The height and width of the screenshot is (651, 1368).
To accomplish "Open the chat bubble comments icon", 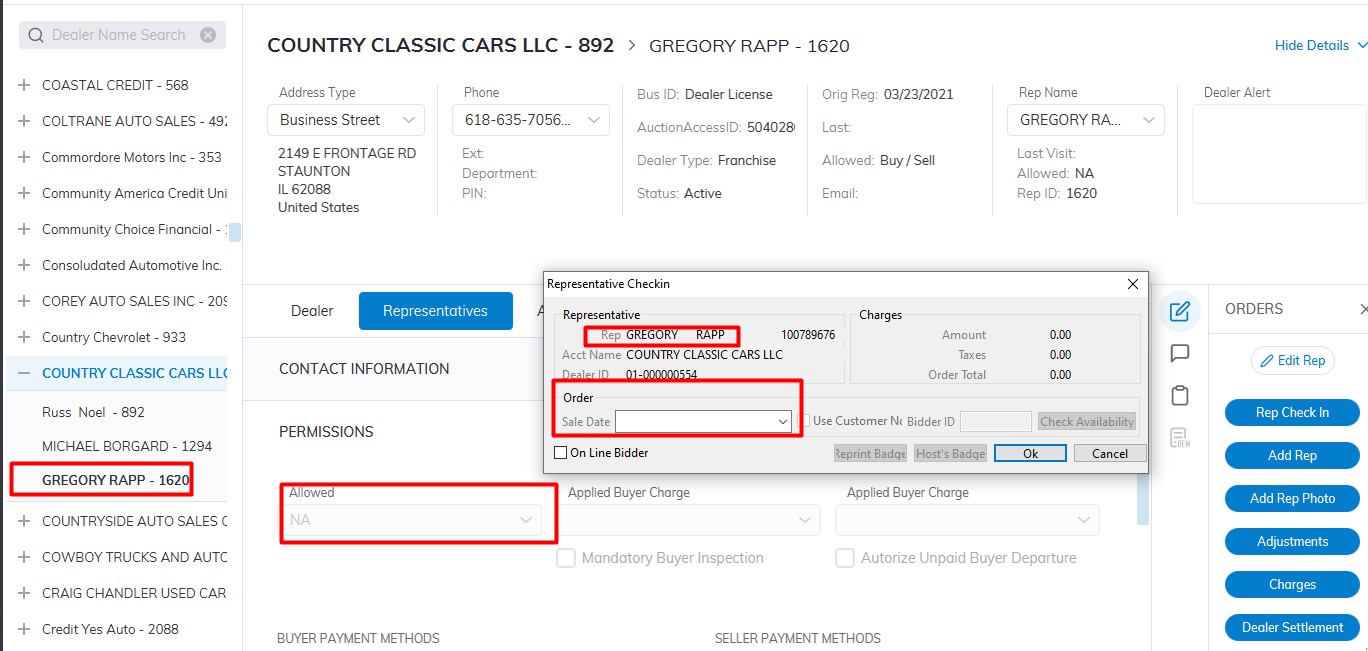I will coord(1180,353).
